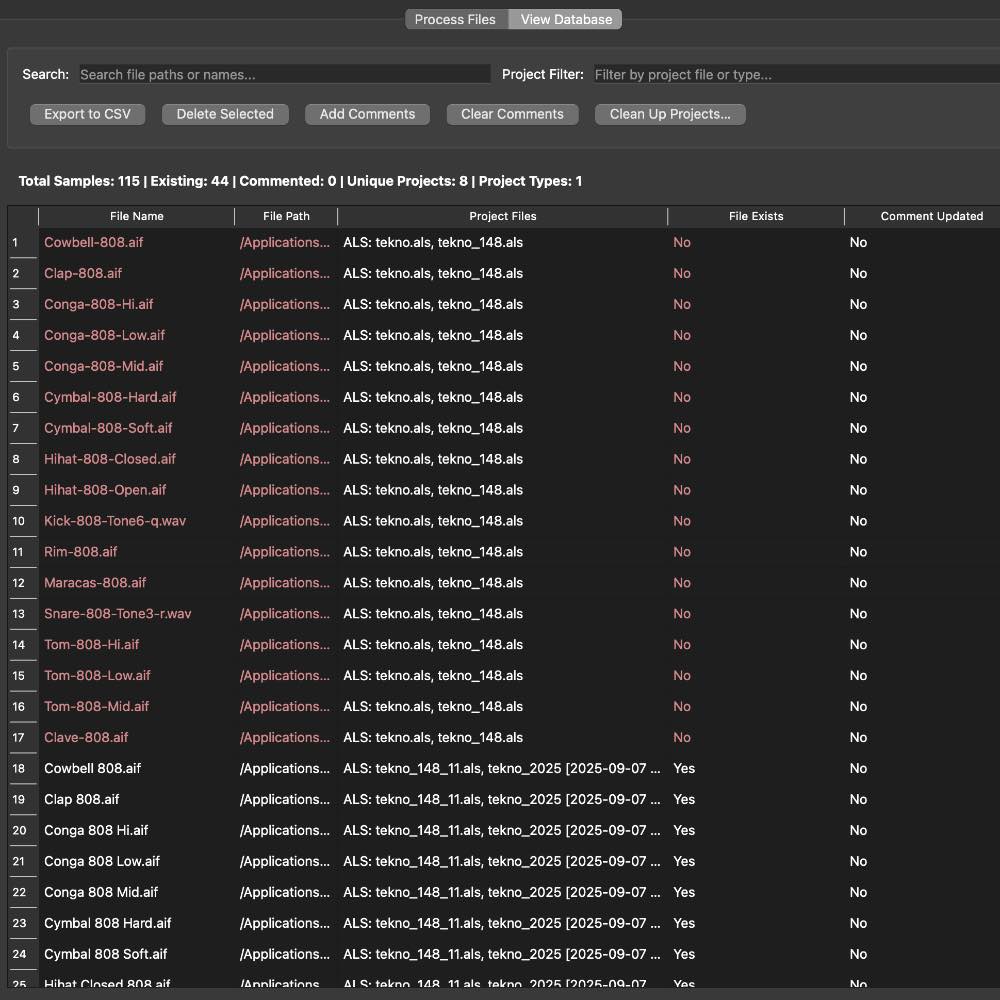1000x1000 pixels.
Task: Select the Hihat-808-Open.aif file name
Action: click(x=105, y=490)
